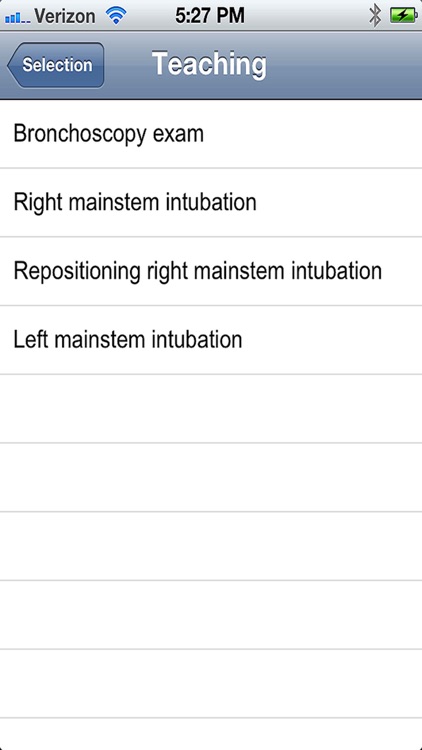
Task: Tap the cellular signal bars icon
Action: [x=17, y=18]
